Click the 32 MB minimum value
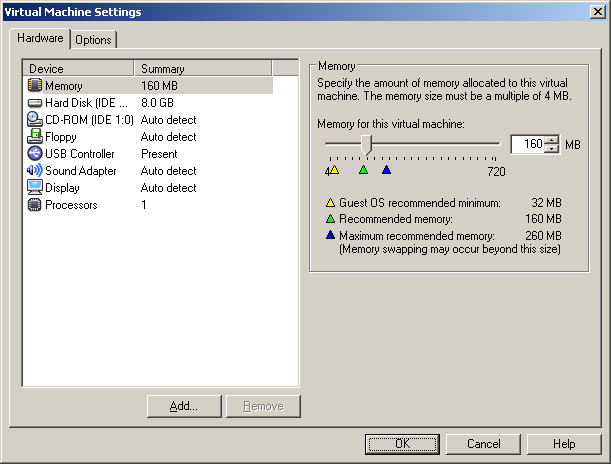611x464 pixels. pyautogui.click(x=546, y=203)
